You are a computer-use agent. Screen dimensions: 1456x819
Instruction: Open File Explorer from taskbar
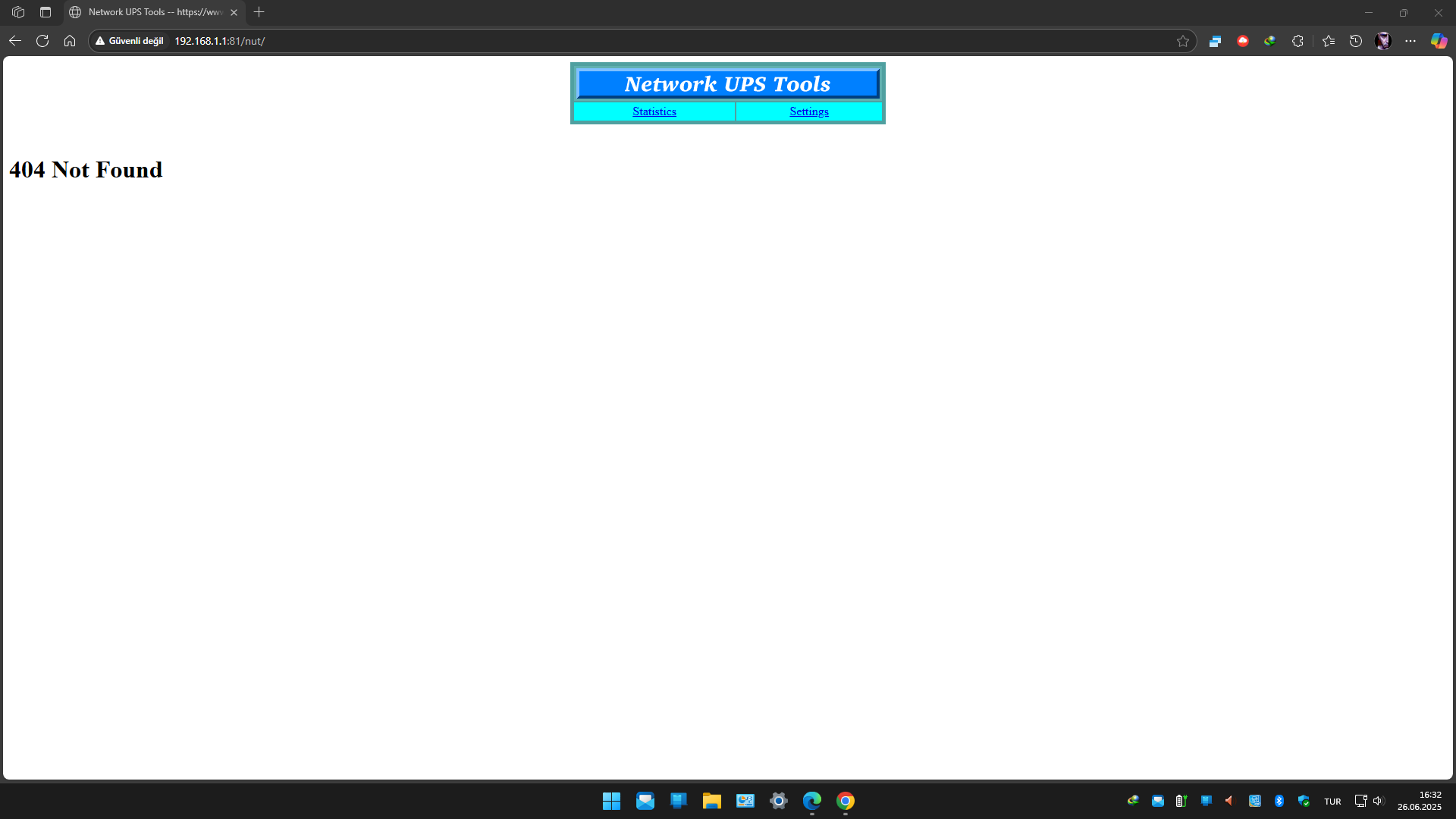point(711,801)
